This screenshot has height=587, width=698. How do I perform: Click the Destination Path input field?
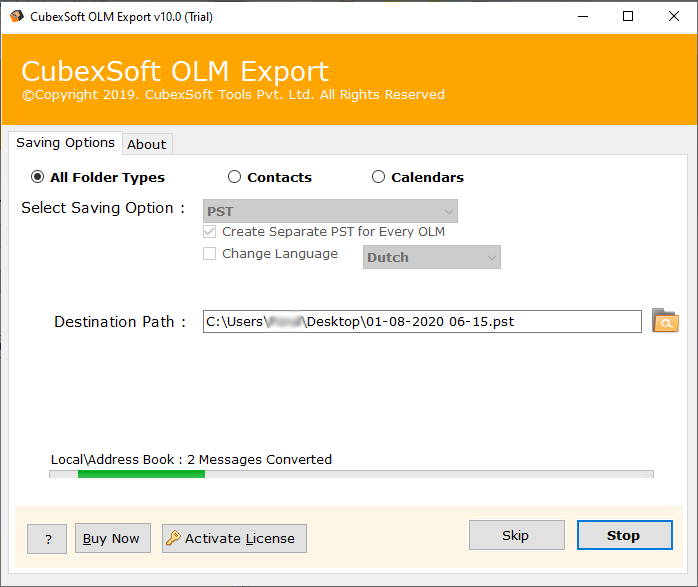(422, 321)
